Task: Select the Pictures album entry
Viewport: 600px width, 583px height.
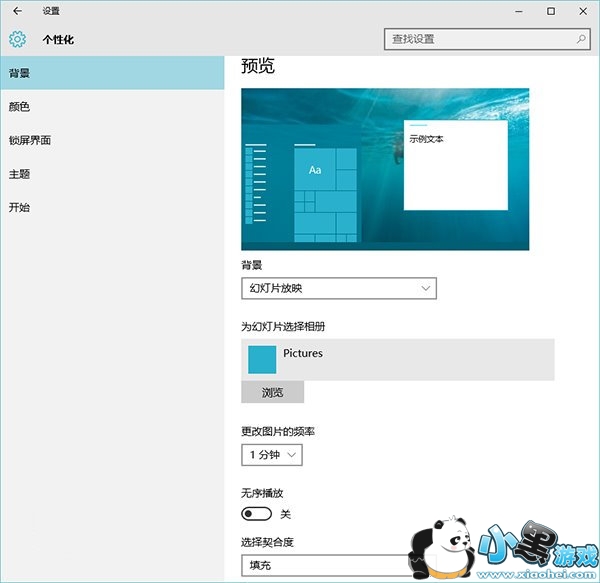Action: [x=398, y=360]
